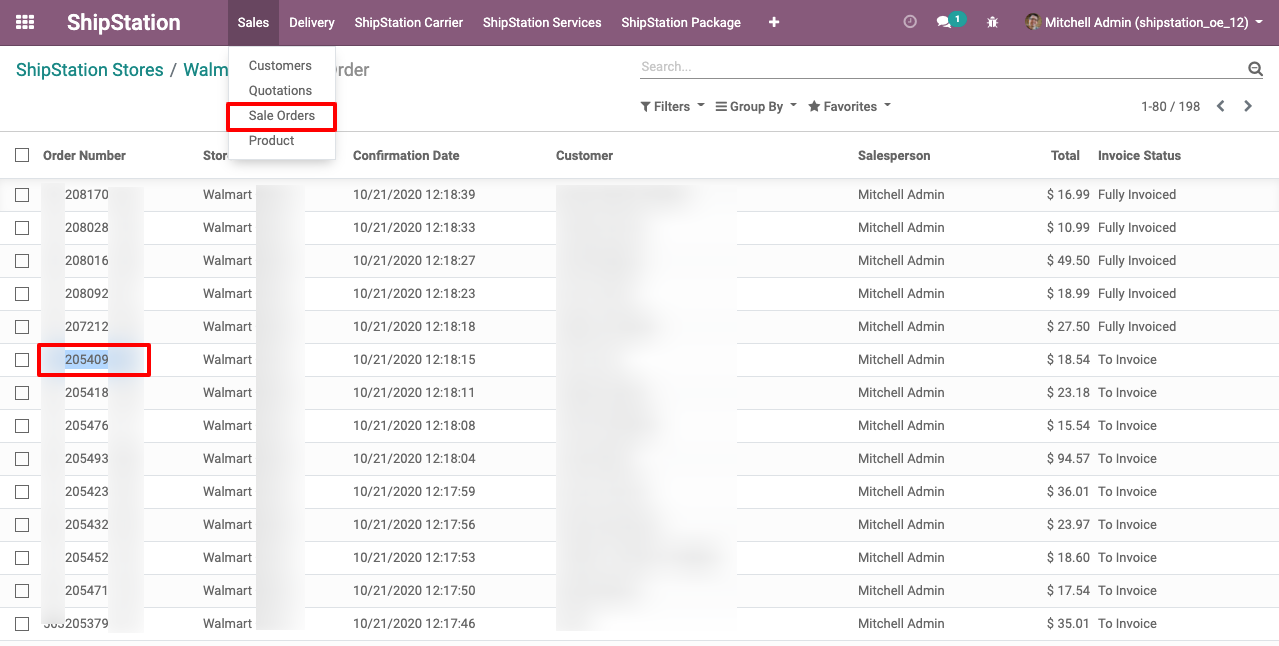This screenshot has width=1279, height=646.
Task: Open the ShipStation Carrier menu
Action: tap(409, 22)
